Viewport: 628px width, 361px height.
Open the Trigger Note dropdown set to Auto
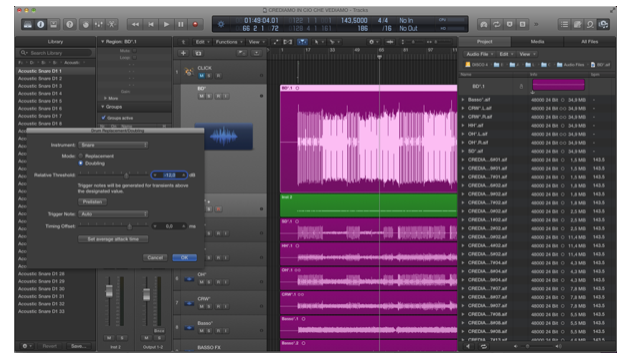[x=113, y=214]
